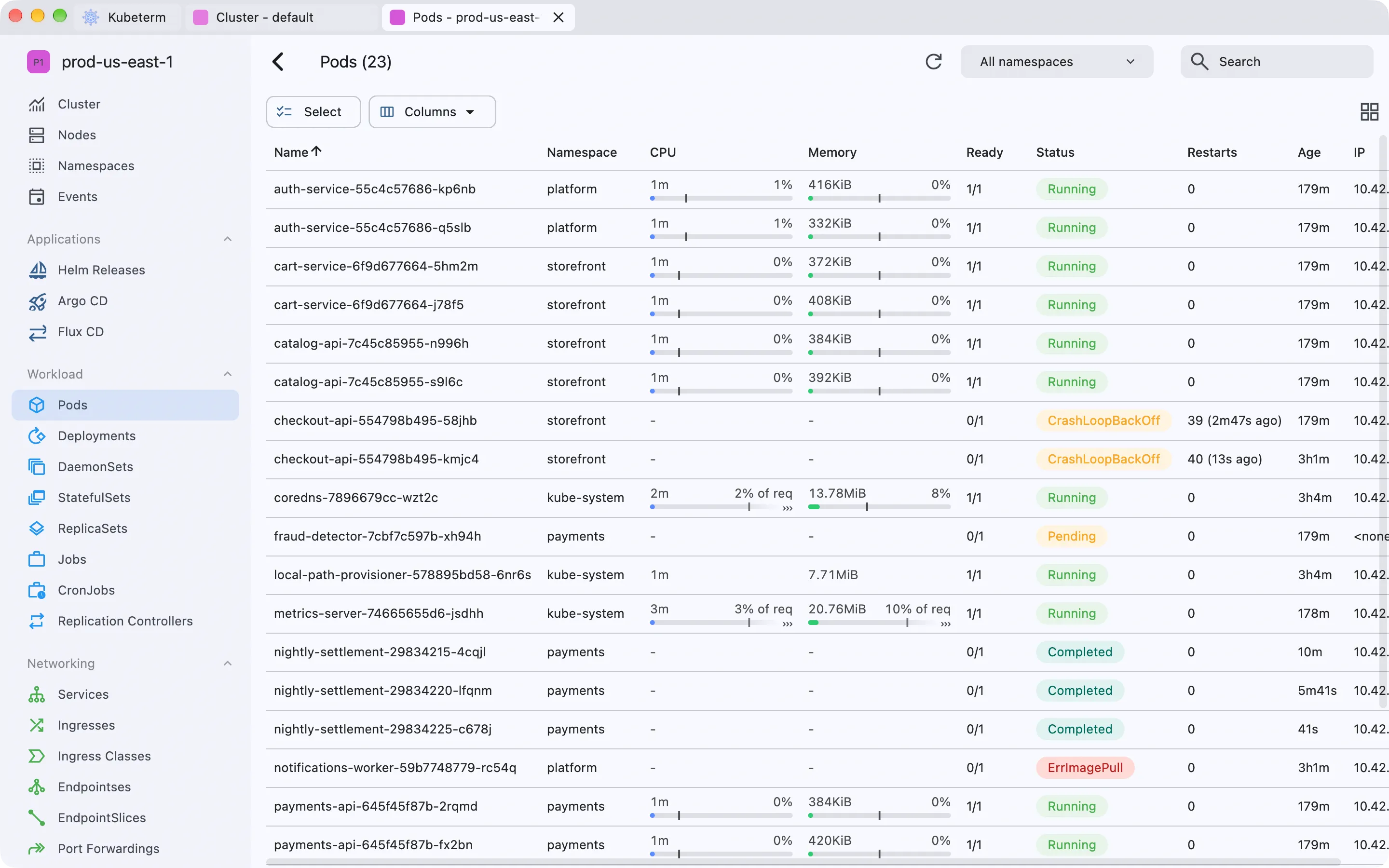The image size is (1389, 868).
Task: Collapse the Workload section chevron
Action: [x=227, y=374]
